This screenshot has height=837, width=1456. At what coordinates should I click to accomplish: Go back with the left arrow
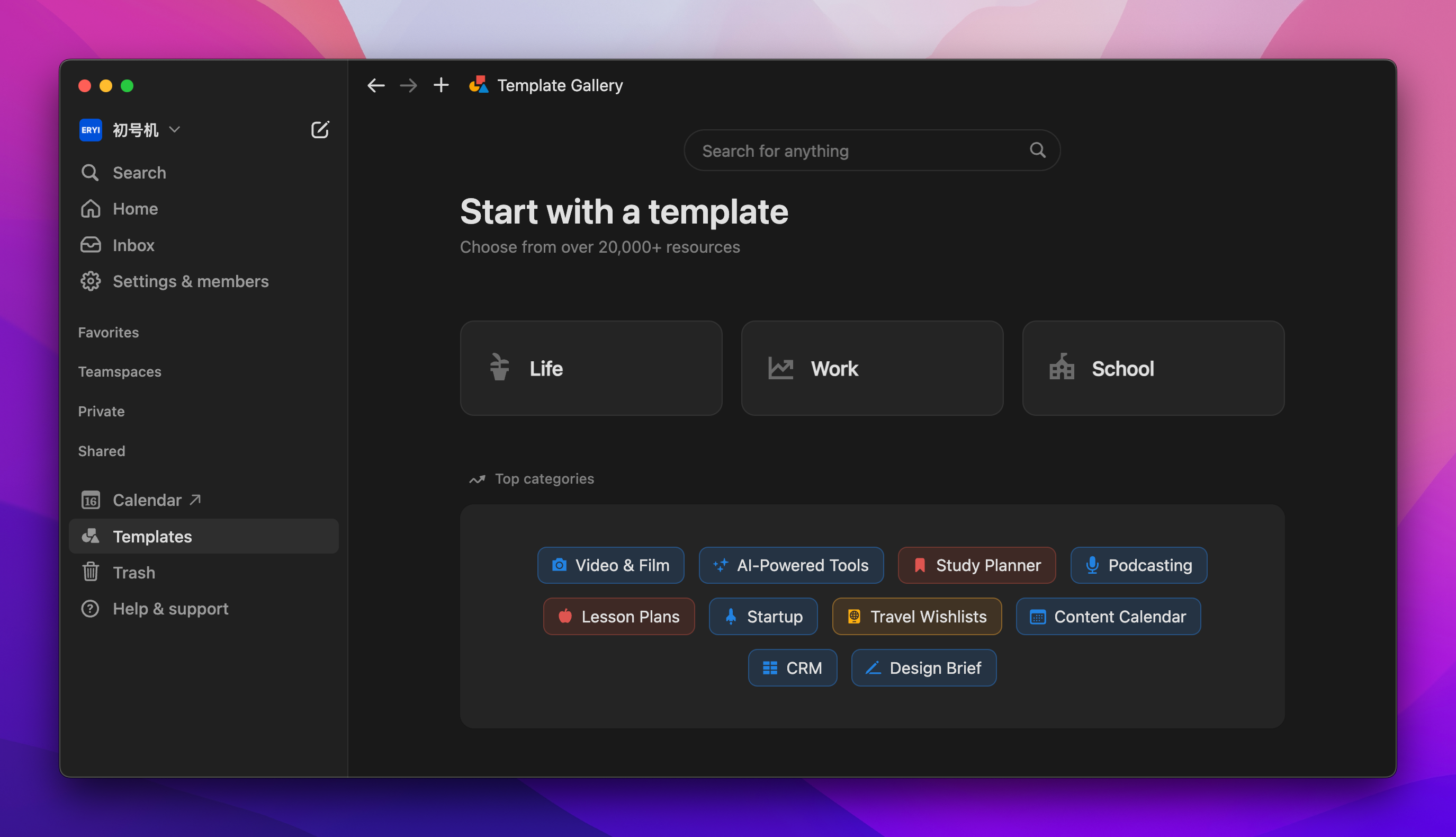click(375, 86)
